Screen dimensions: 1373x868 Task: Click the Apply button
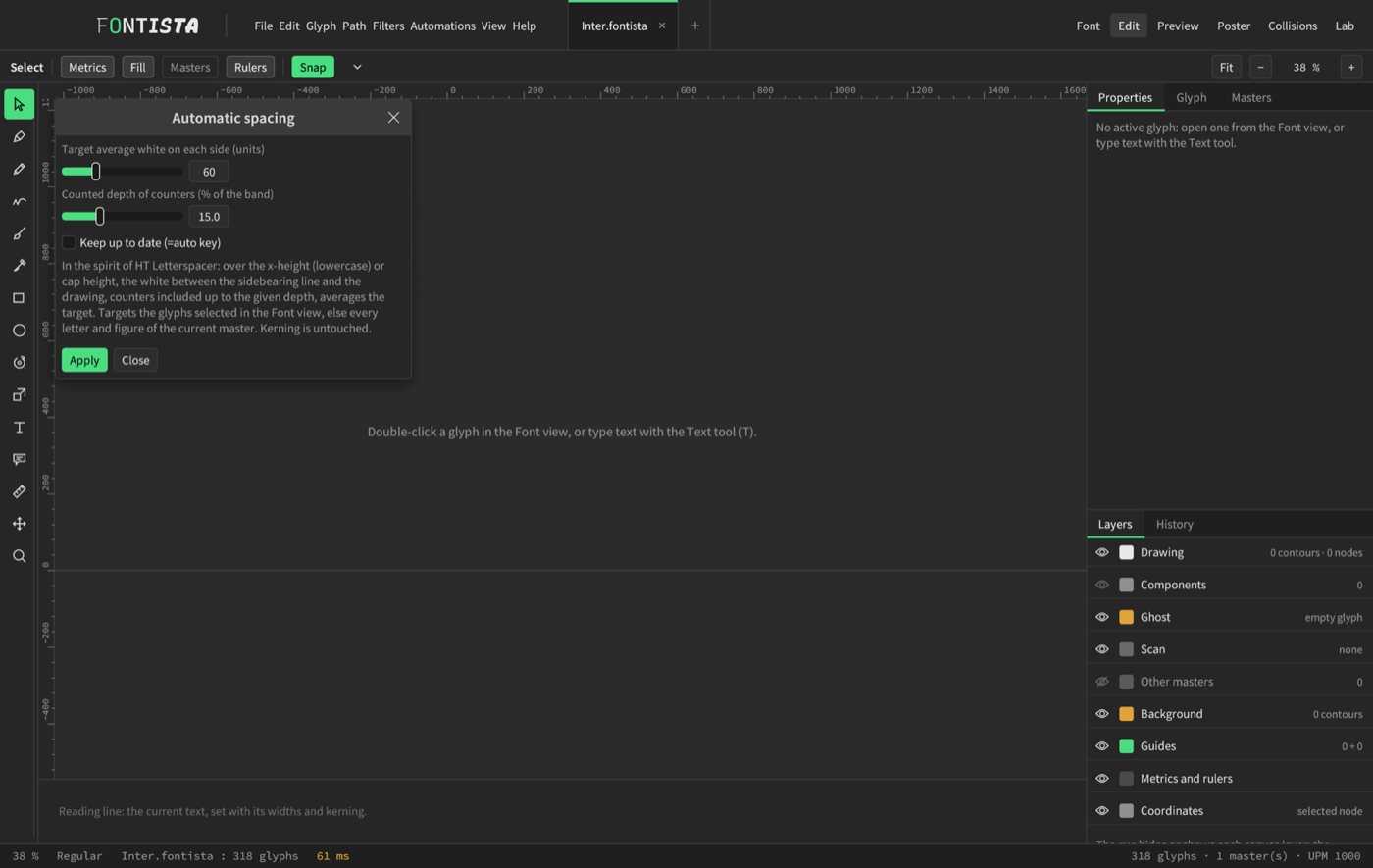tap(84, 360)
